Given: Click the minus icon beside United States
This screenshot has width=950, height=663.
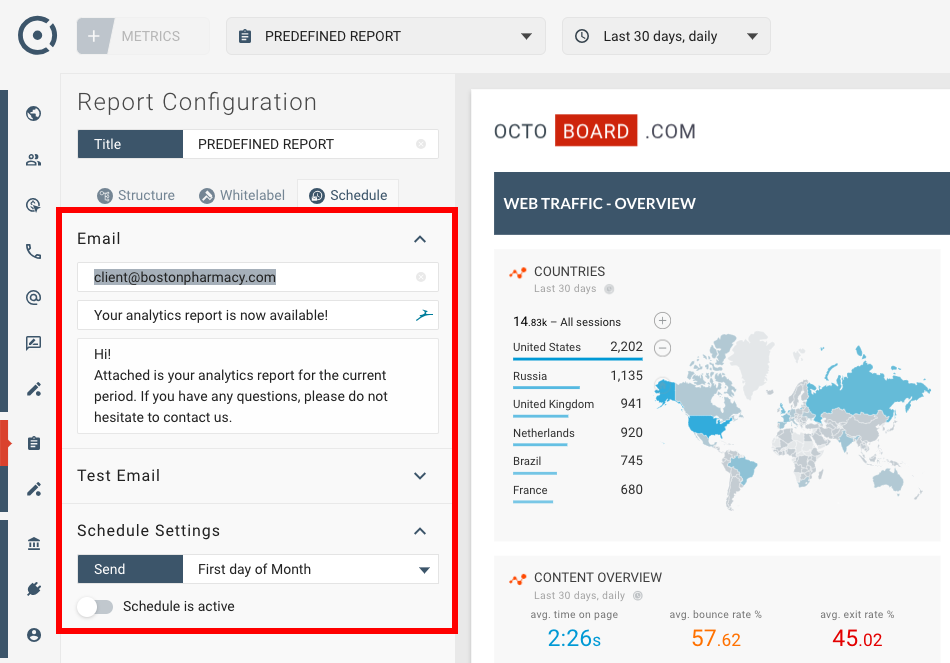Looking at the screenshot, I should point(662,348).
